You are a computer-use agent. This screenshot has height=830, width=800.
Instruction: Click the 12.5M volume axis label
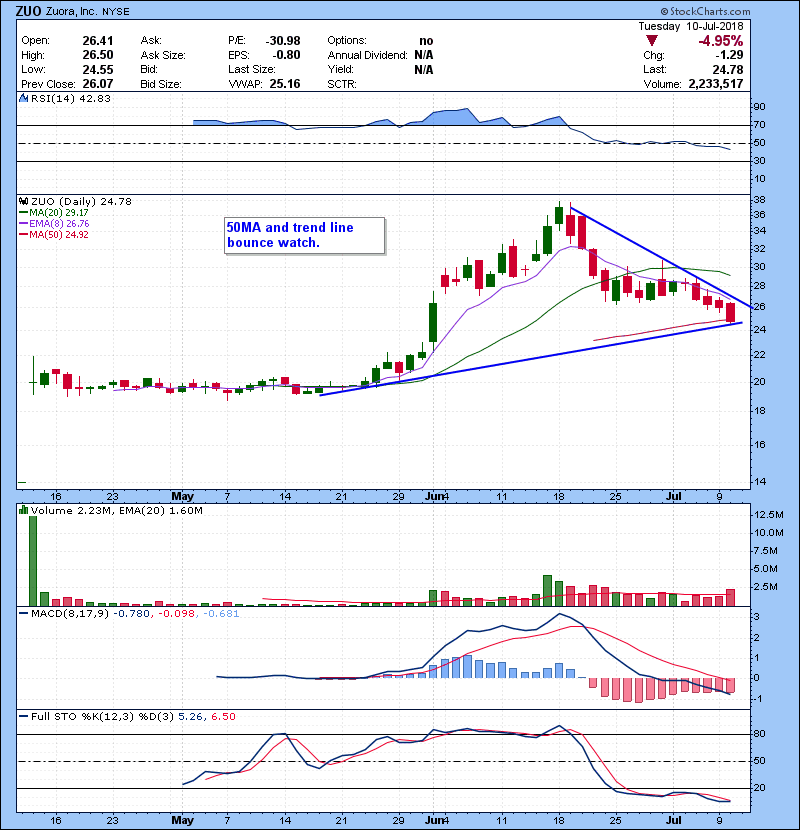pyautogui.click(x=769, y=515)
